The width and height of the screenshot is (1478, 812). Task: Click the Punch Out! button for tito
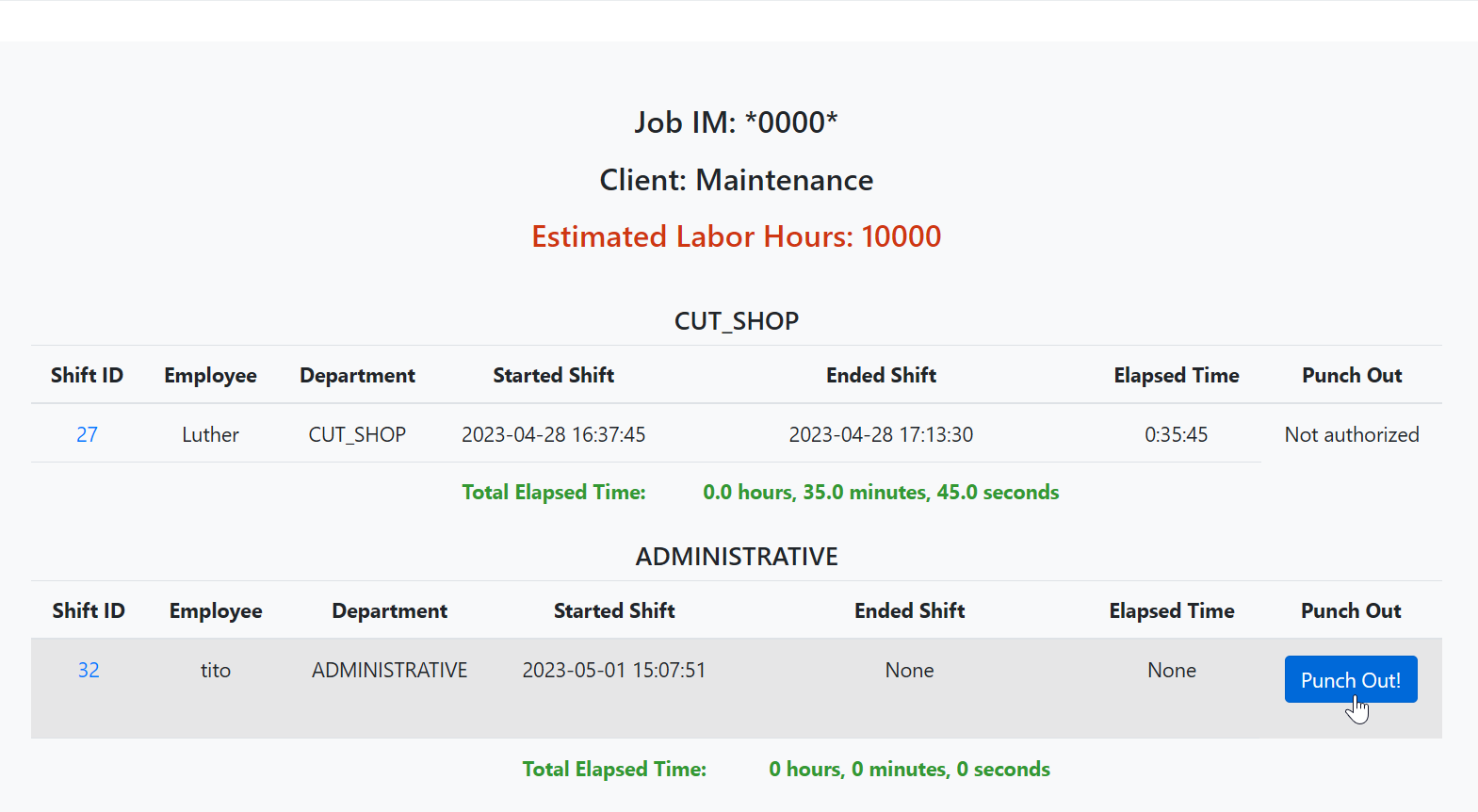[1351, 679]
